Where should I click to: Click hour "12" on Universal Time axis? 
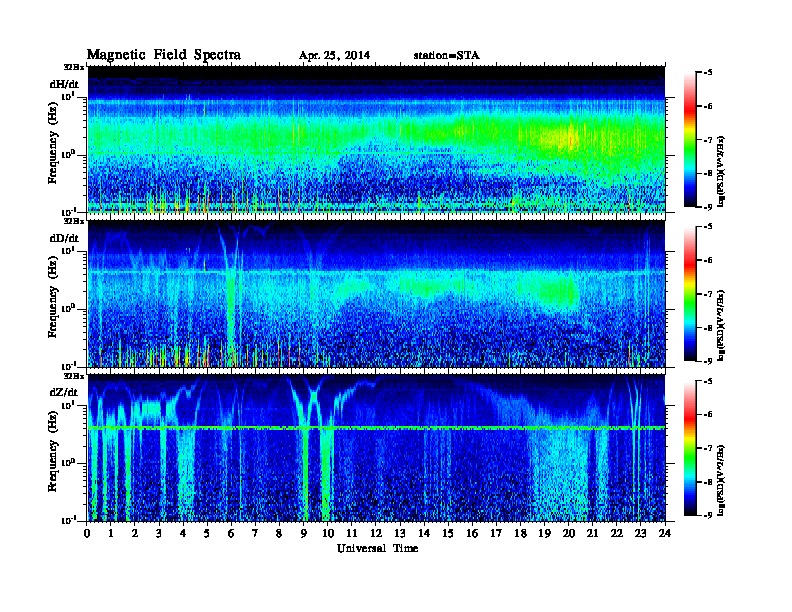pyautogui.click(x=376, y=533)
